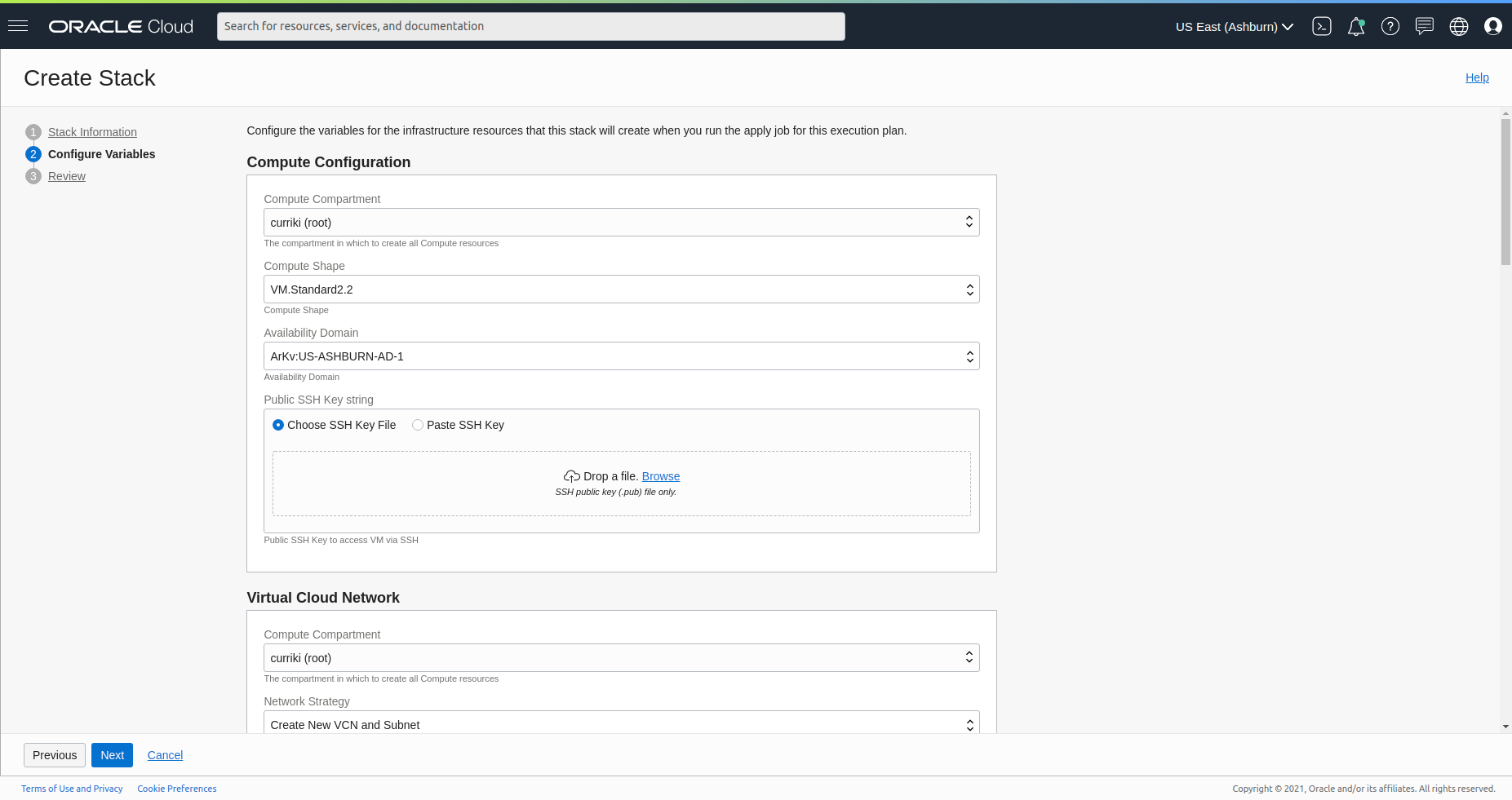Open the language globe menu
Screen dimensions: 1512x800
pyautogui.click(x=1459, y=26)
